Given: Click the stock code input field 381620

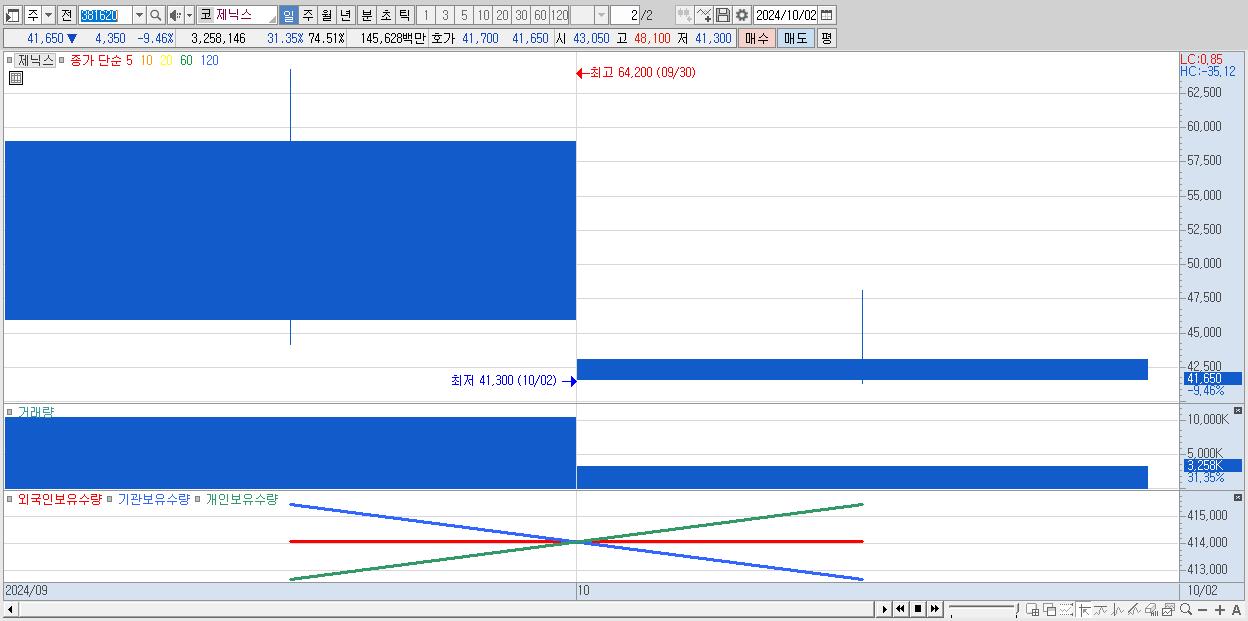Looking at the screenshot, I should 105,15.
